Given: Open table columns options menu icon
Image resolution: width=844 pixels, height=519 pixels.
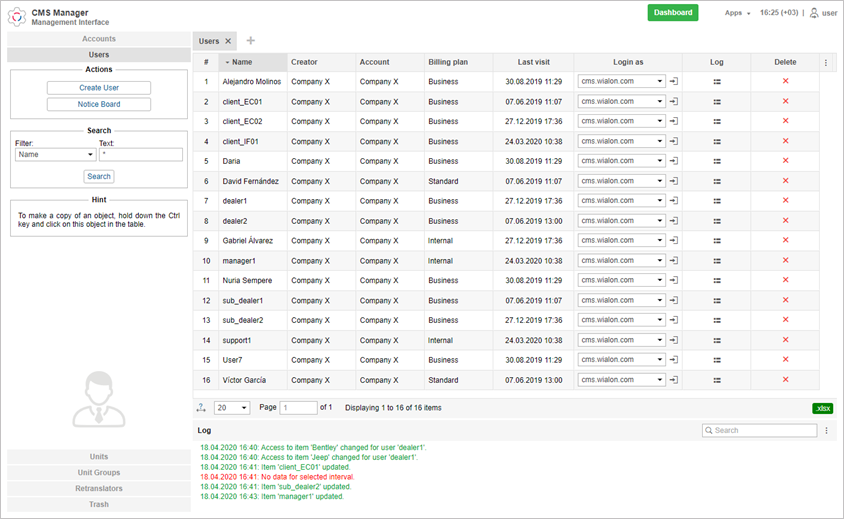Looking at the screenshot, I should [826, 62].
